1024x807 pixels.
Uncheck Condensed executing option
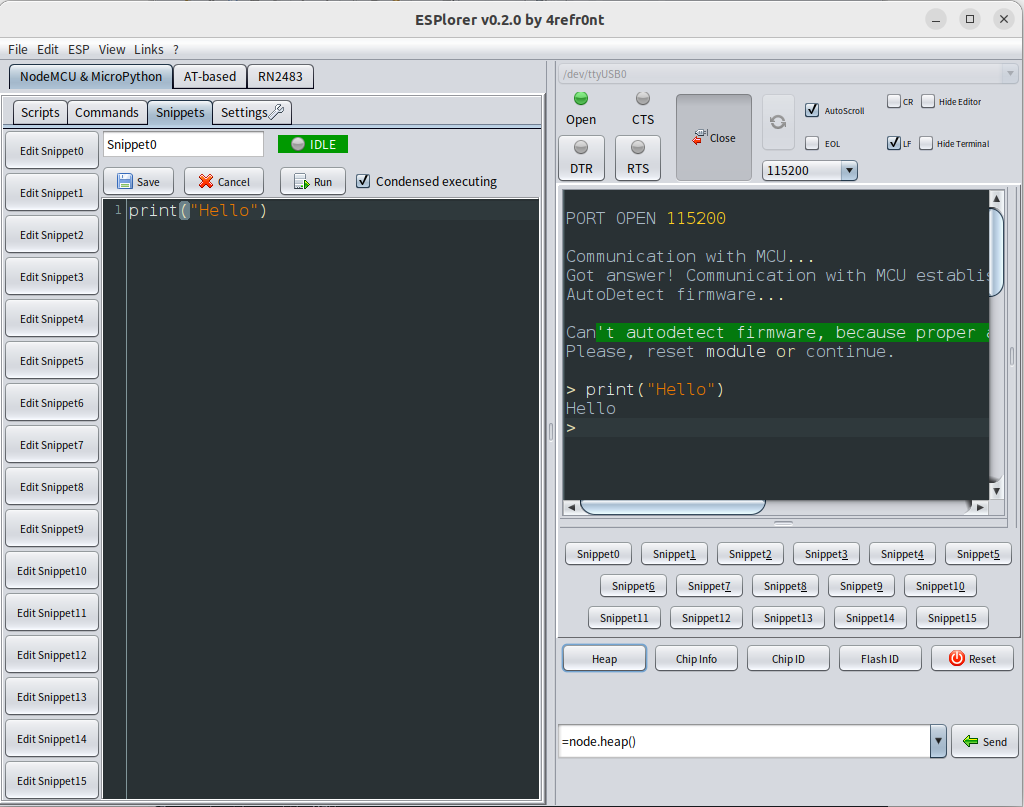[x=364, y=181]
